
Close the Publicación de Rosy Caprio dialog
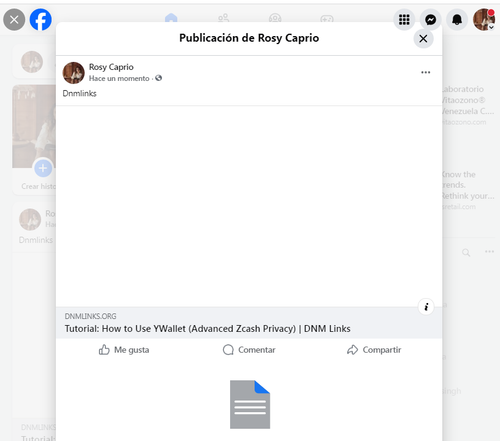(423, 39)
